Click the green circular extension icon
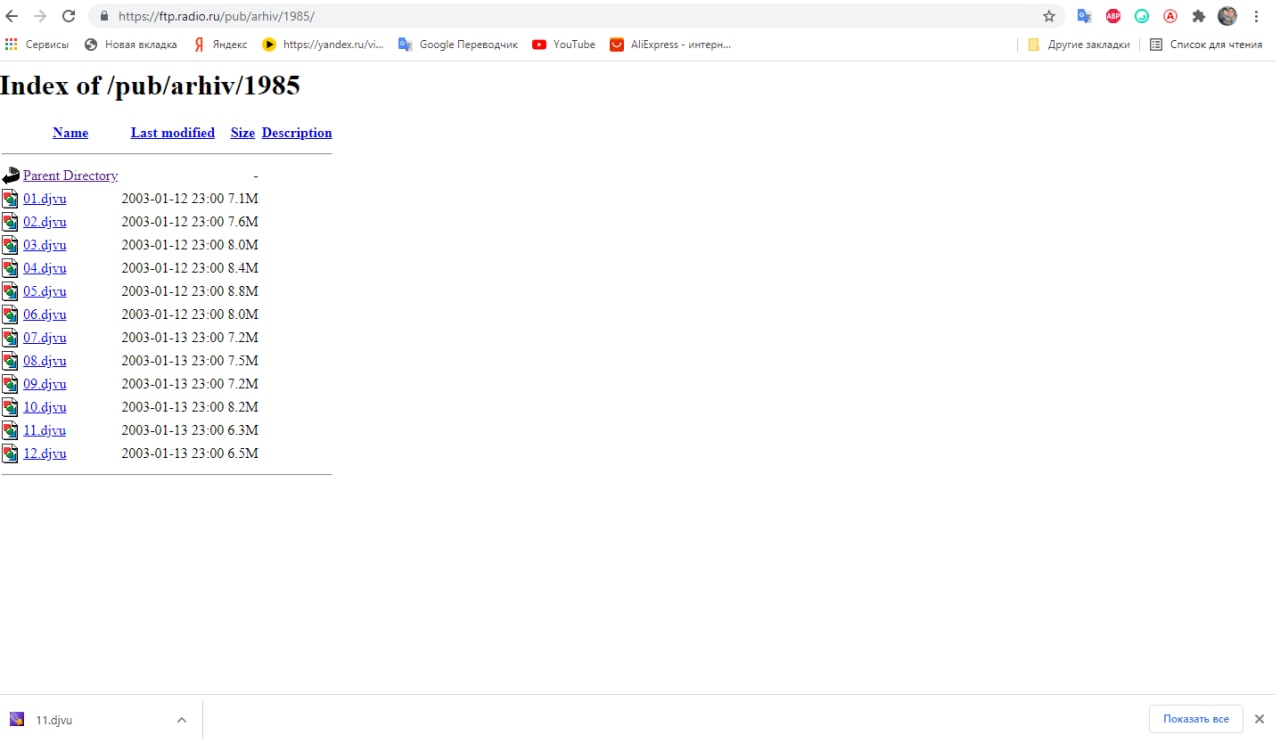1280x743 pixels. (x=1141, y=16)
